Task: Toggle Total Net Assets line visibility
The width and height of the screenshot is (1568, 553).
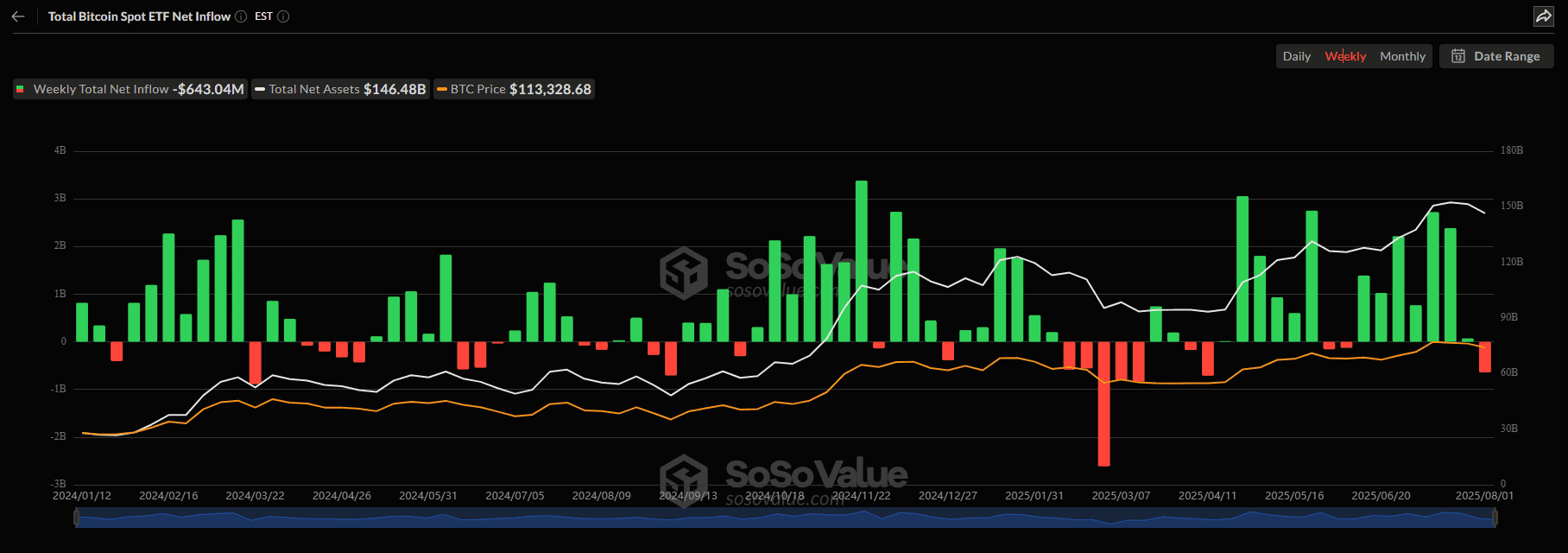Action: click(340, 89)
